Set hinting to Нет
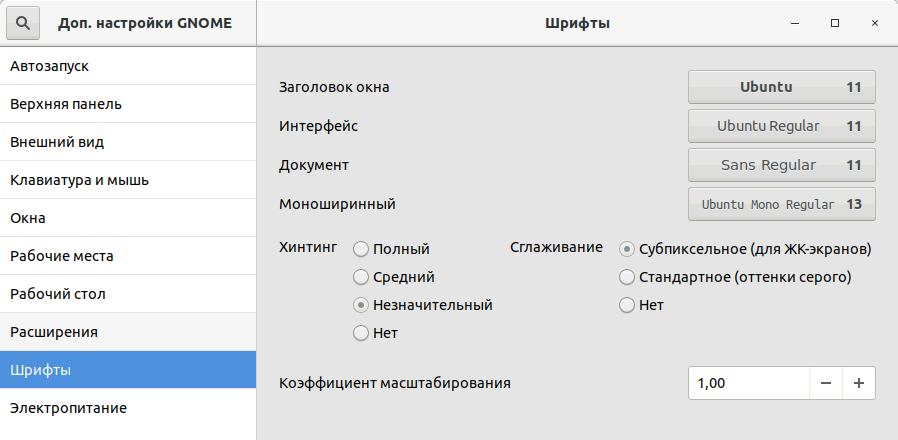 pos(361,333)
